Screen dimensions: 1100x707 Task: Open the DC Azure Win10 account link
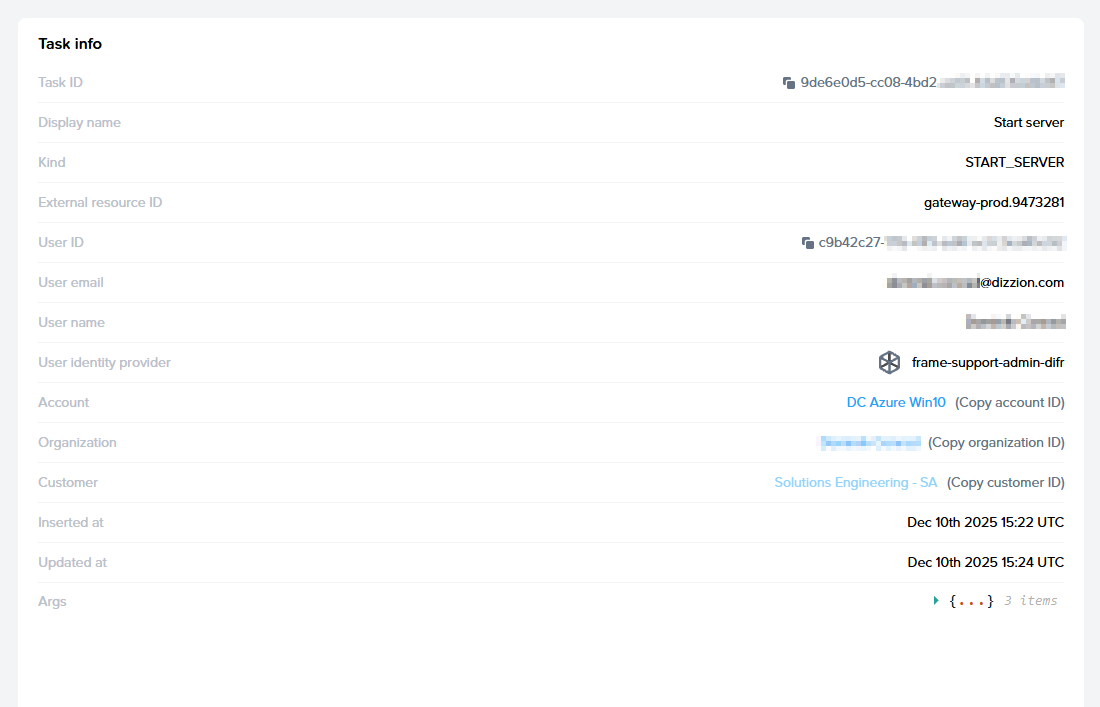tap(896, 402)
